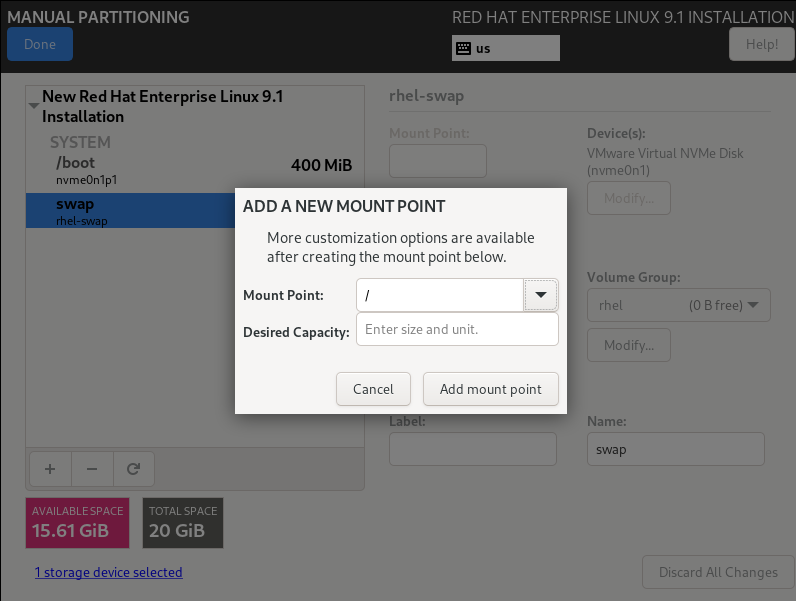This screenshot has height=601, width=796.
Task: Open the Volume Group rhel dropdown
Action: pos(679,305)
